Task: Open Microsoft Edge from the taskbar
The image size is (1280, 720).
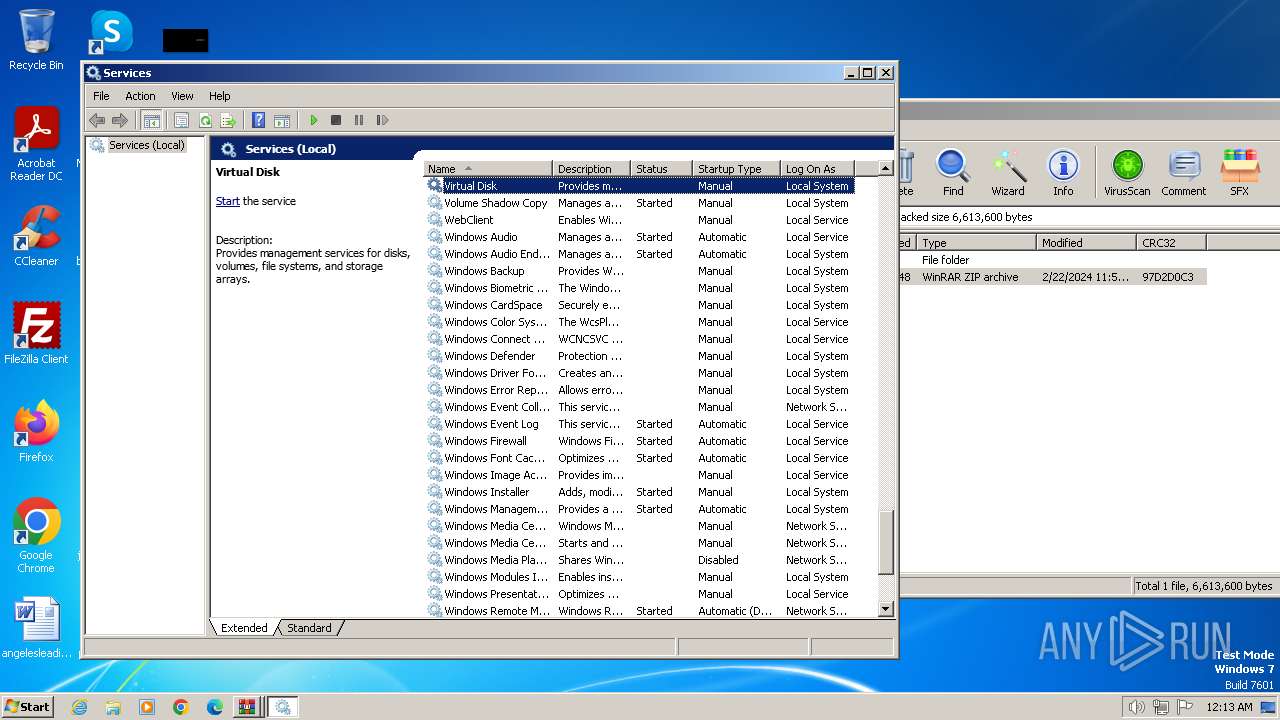Action: 215,707
